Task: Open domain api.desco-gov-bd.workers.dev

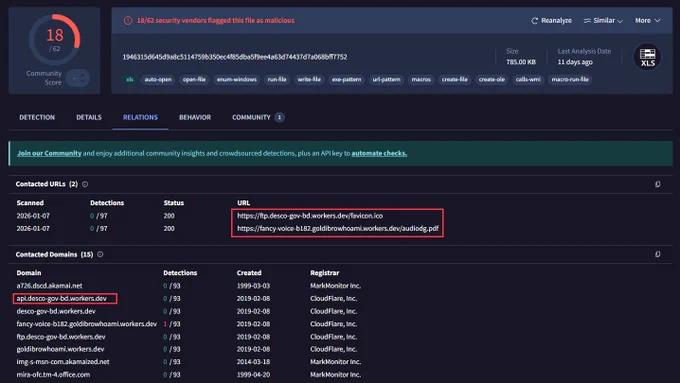Action: pyautogui.click(x=61, y=298)
